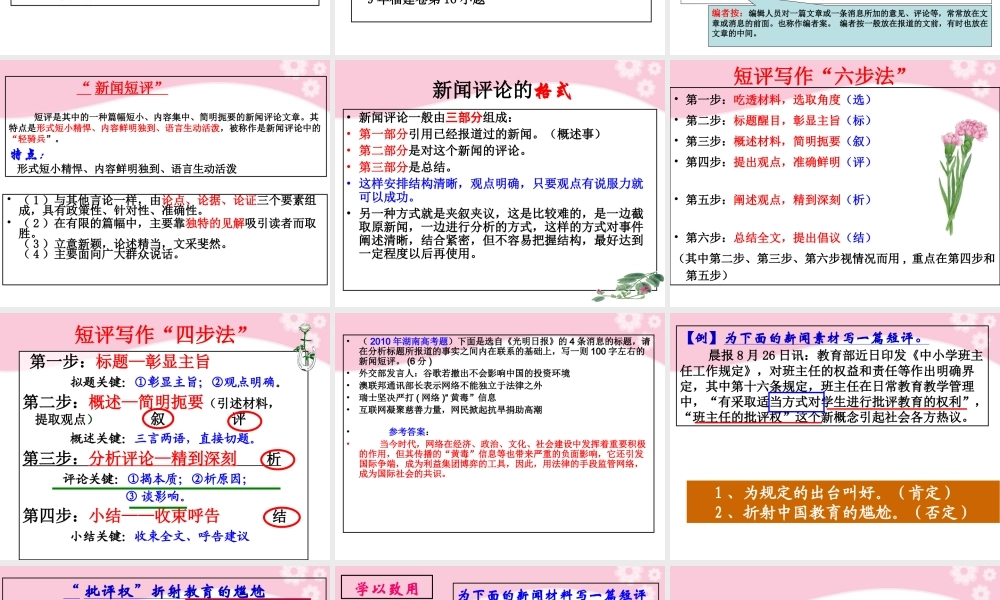Click the orange box line 1、为规定的出台叫好。（肯定）
The width and height of the screenshot is (1000, 600).
coord(834,493)
